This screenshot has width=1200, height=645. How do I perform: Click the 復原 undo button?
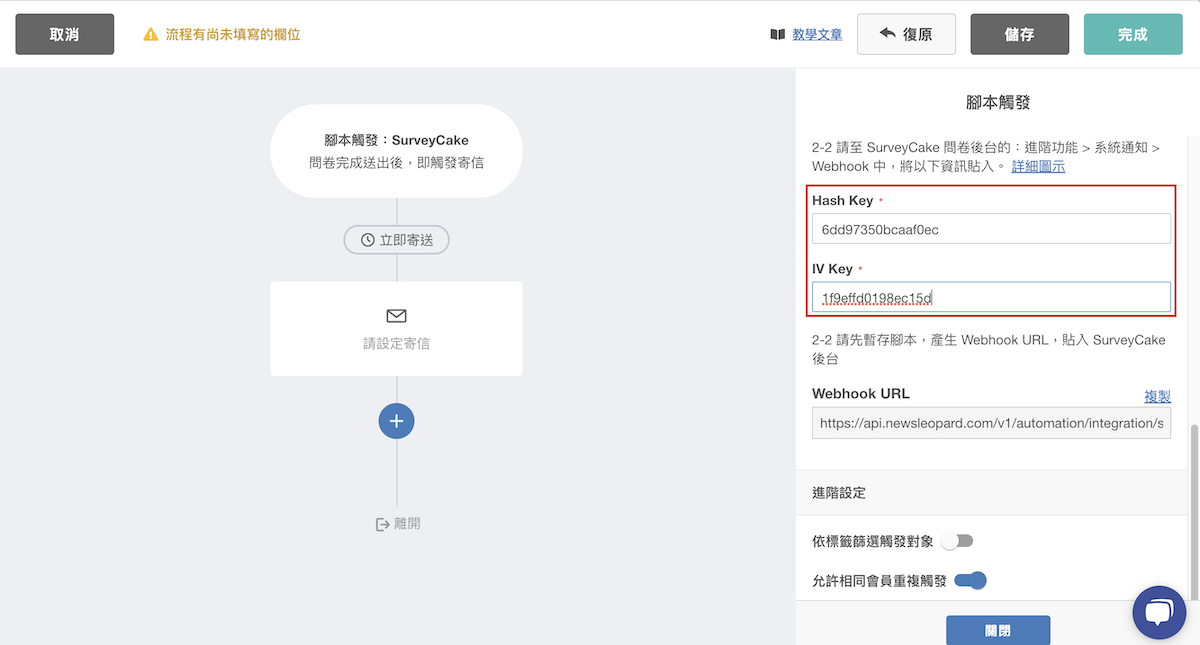click(x=906, y=34)
